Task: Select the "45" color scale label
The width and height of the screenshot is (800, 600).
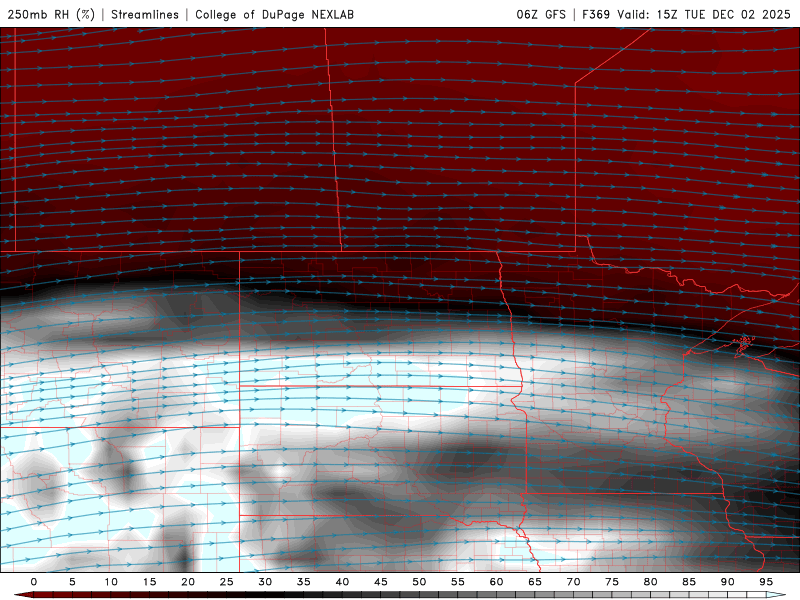Action: 381,582
